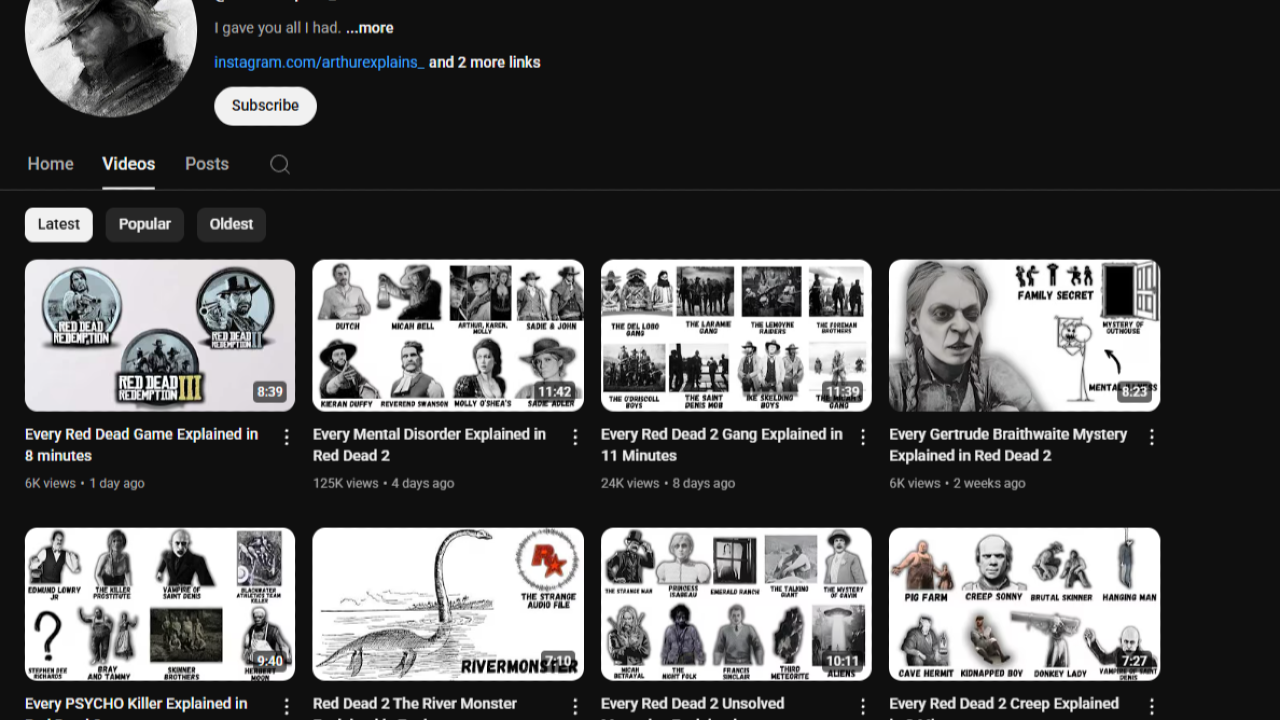1280x720 pixels.
Task: Open options menu for Every Mental Disorder Explained video
Action: click(575, 437)
